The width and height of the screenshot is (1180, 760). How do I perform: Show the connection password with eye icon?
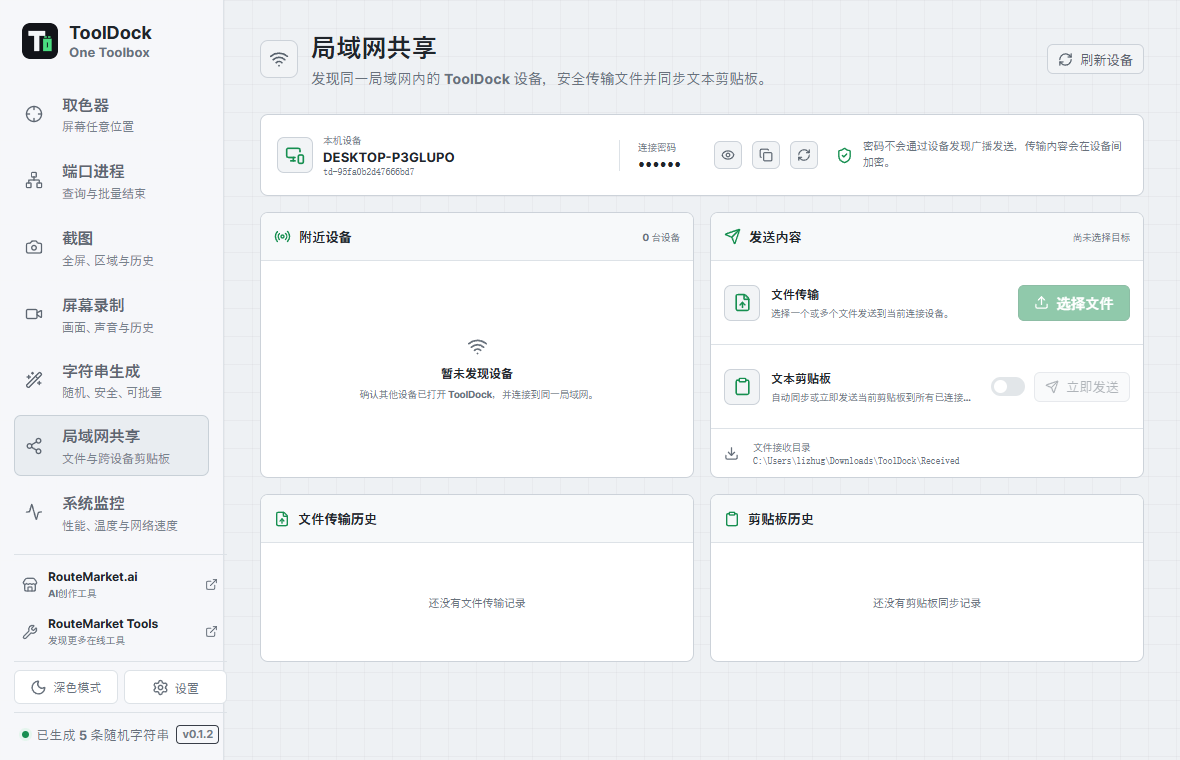coord(728,155)
